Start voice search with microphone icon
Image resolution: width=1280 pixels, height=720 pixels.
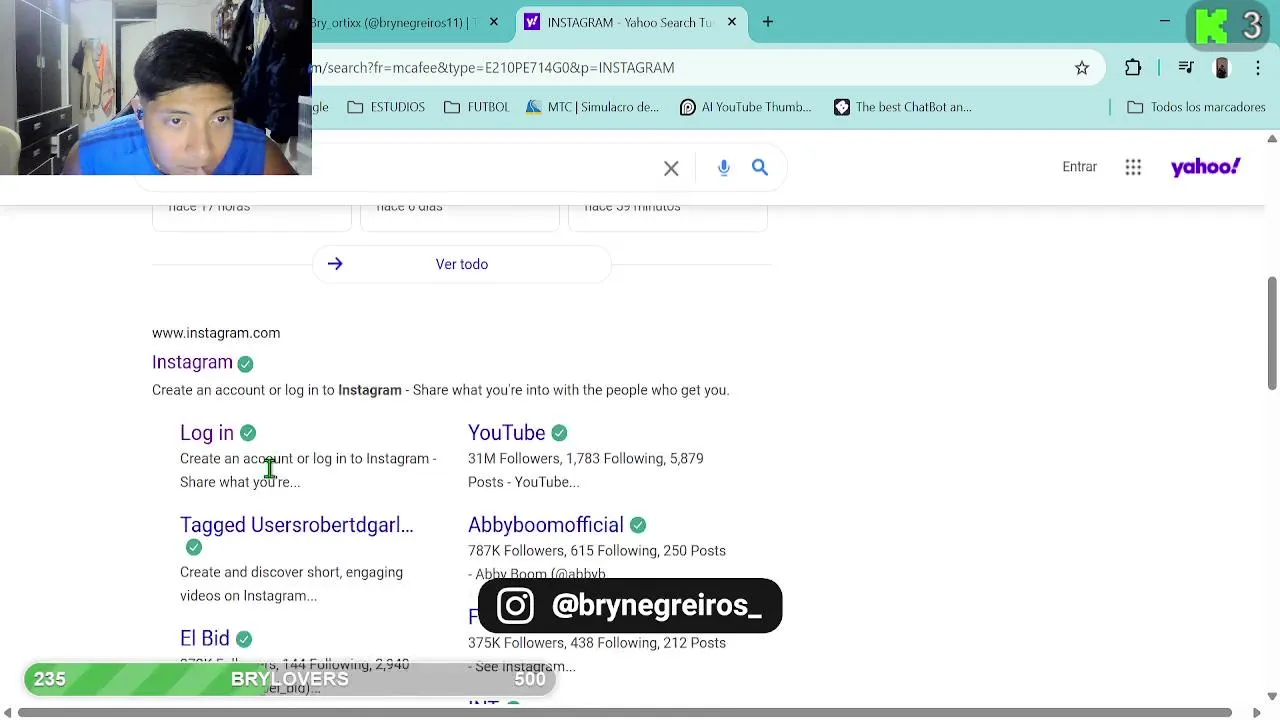pos(724,168)
